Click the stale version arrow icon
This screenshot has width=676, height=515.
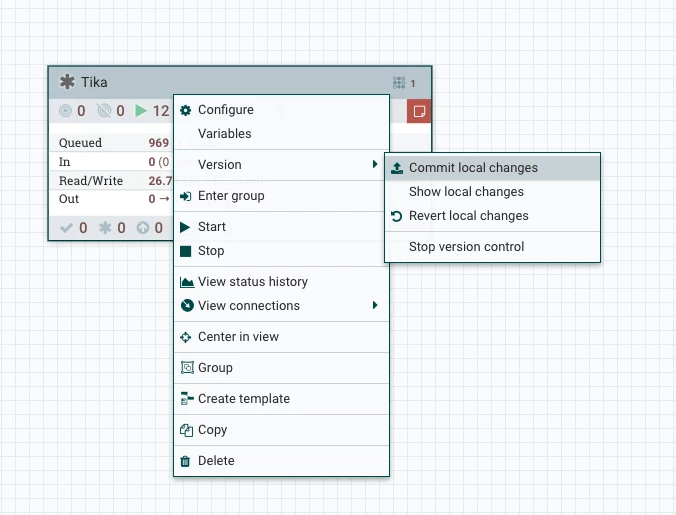[x=143, y=228]
